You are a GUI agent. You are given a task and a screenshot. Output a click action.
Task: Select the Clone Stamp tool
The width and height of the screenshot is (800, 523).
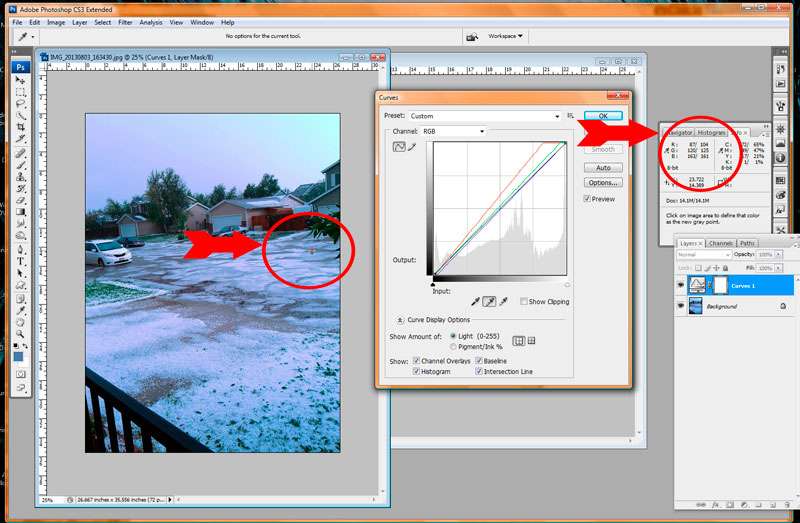pyautogui.click(x=20, y=177)
